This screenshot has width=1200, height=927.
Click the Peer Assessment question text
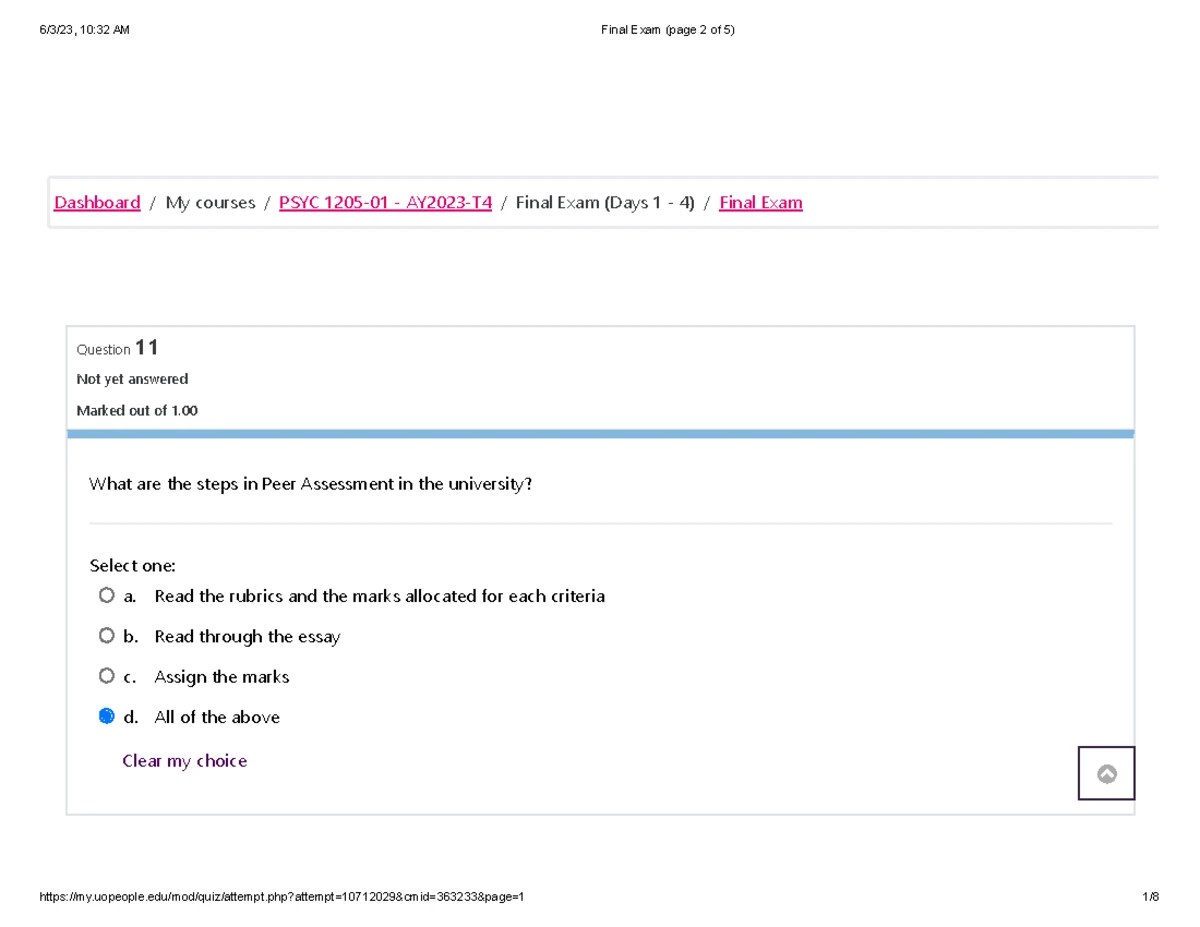click(x=310, y=485)
